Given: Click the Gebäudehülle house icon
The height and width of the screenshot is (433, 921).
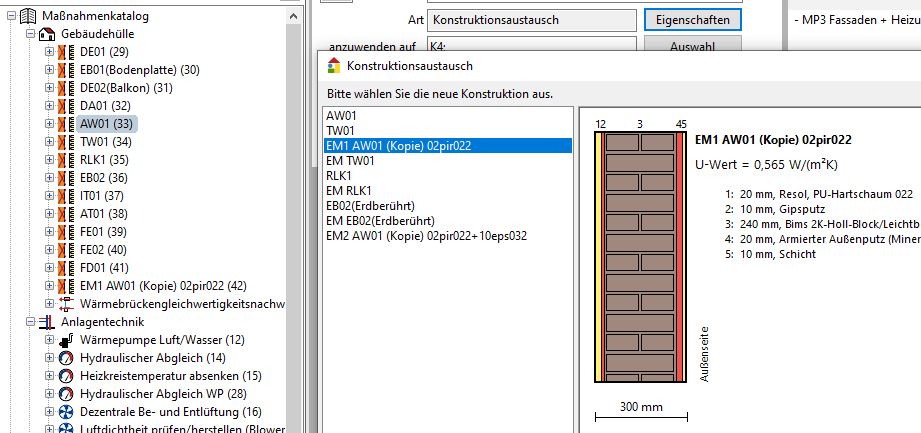Looking at the screenshot, I should click(x=46, y=34).
